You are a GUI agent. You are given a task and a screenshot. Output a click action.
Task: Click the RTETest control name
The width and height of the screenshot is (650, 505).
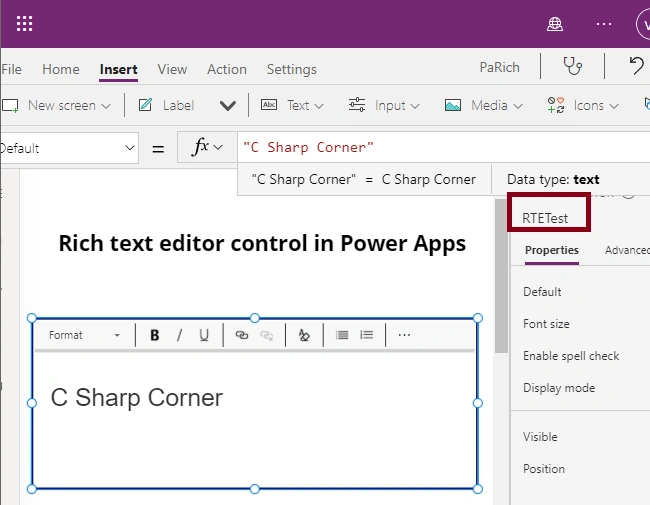(545, 218)
